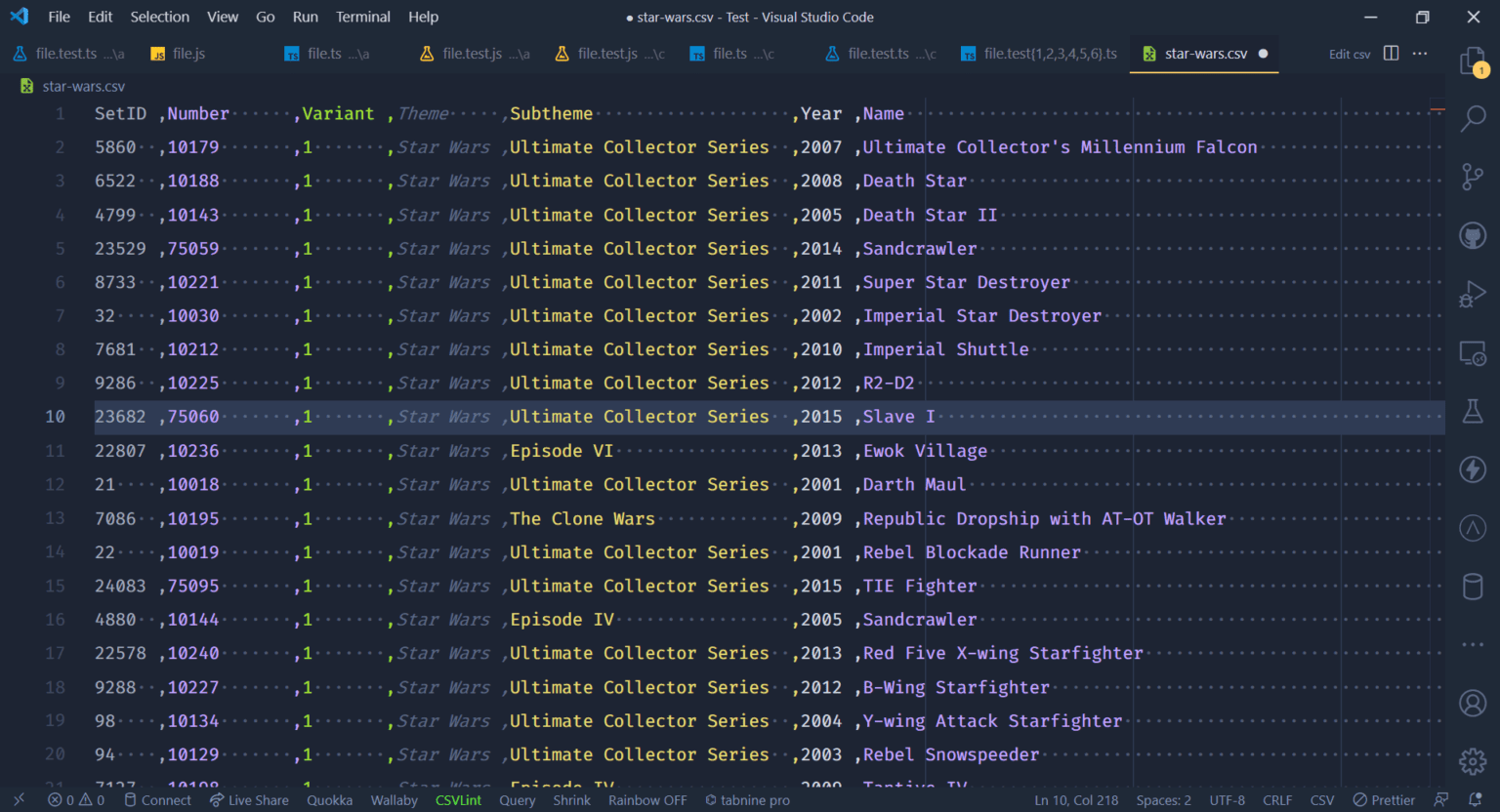
Task: Open the Source Control view
Action: click(x=1473, y=176)
